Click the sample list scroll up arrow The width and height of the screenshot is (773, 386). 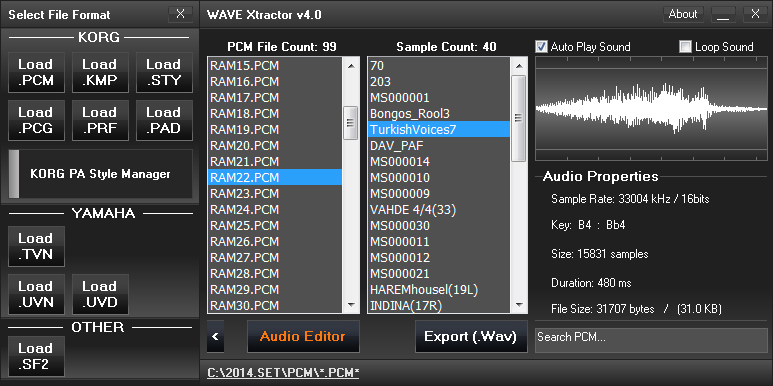(519, 65)
